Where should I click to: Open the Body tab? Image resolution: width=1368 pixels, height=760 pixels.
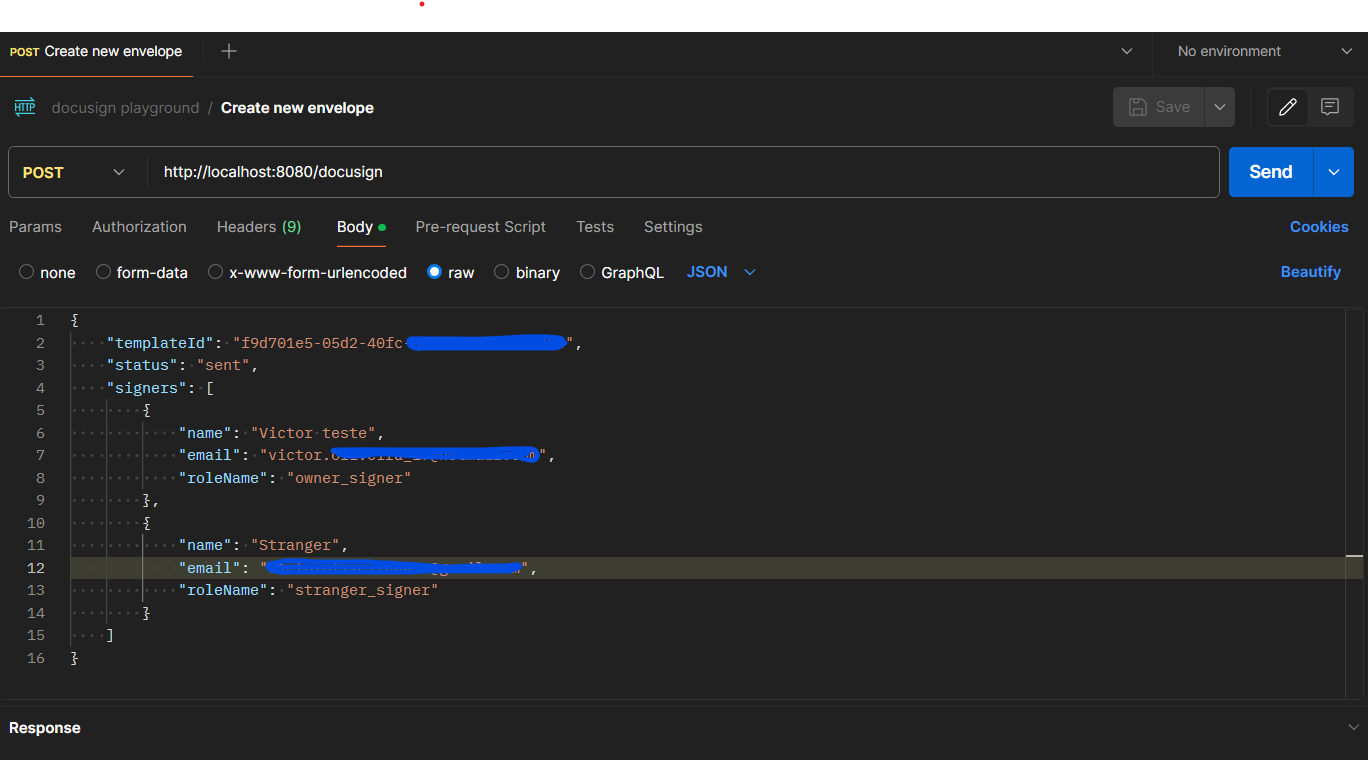361,227
